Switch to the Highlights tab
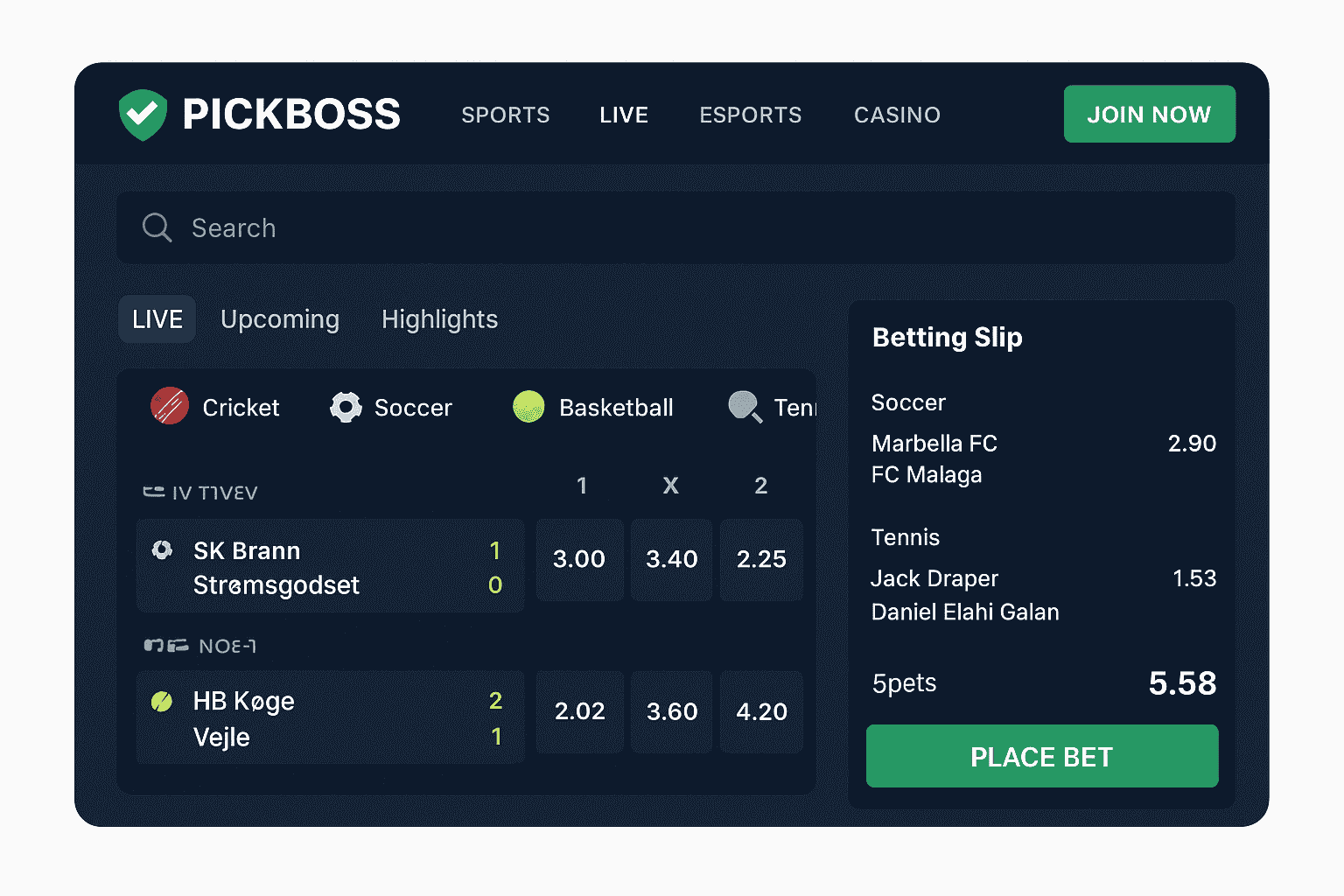Image resolution: width=1344 pixels, height=896 pixels. click(x=439, y=319)
